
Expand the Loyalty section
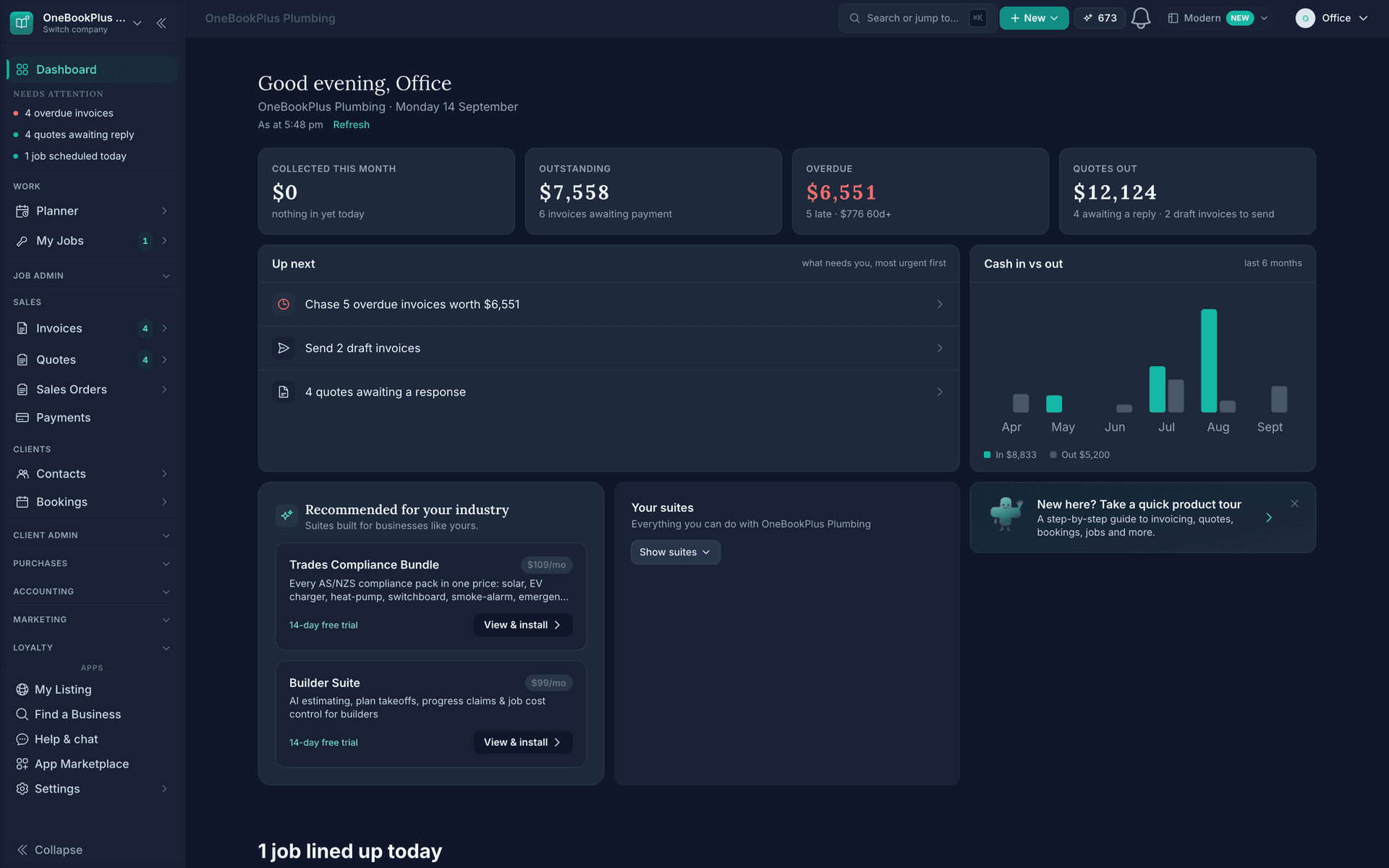pyautogui.click(x=92, y=648)
